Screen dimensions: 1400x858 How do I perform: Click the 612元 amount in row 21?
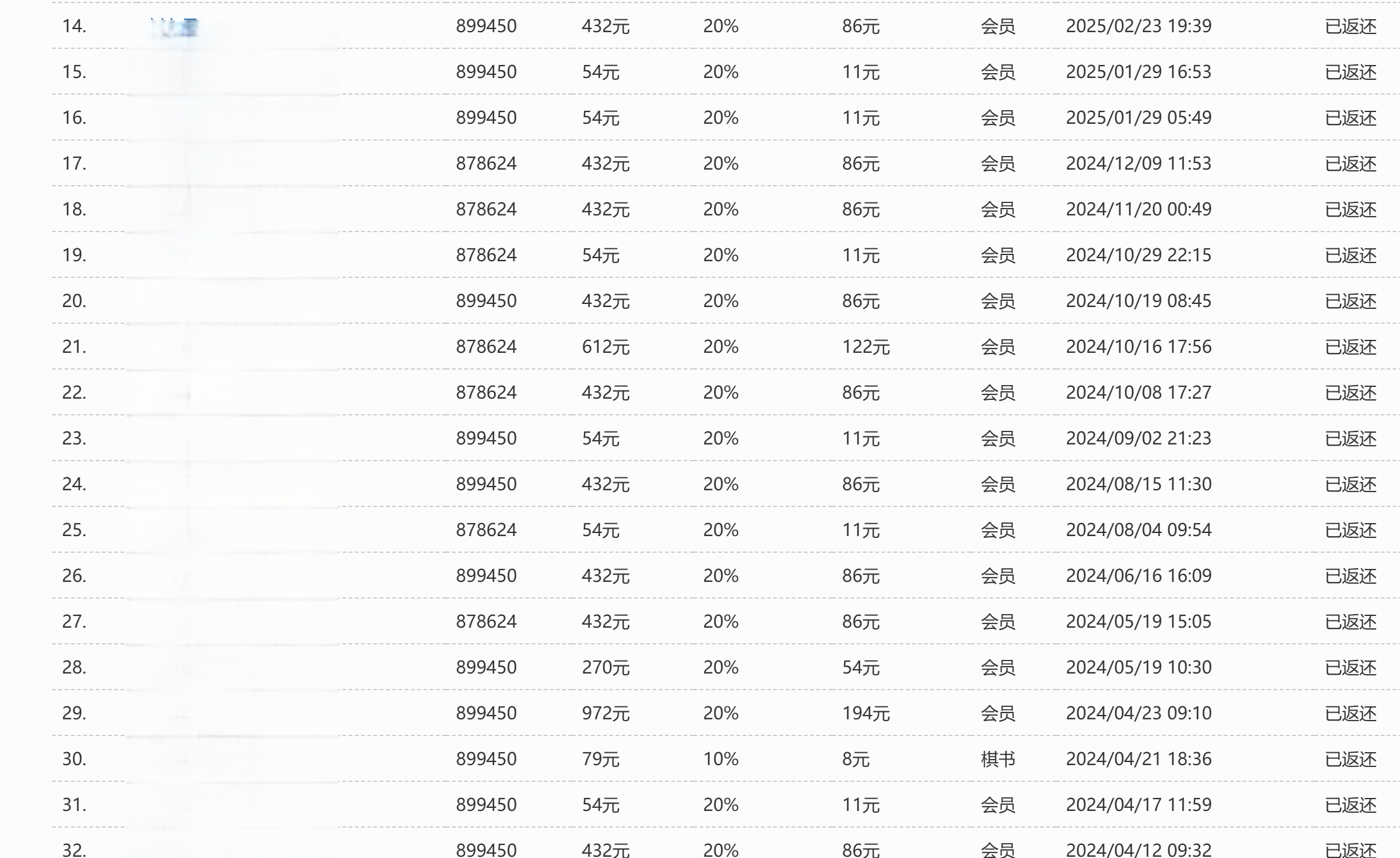coord(606,347)
